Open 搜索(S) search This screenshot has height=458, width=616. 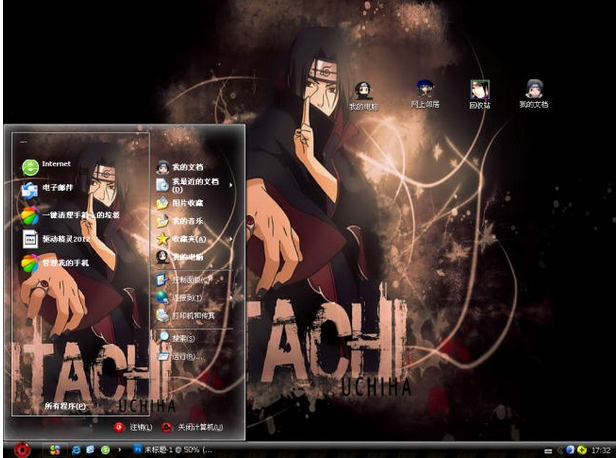[x=176, y=338]
